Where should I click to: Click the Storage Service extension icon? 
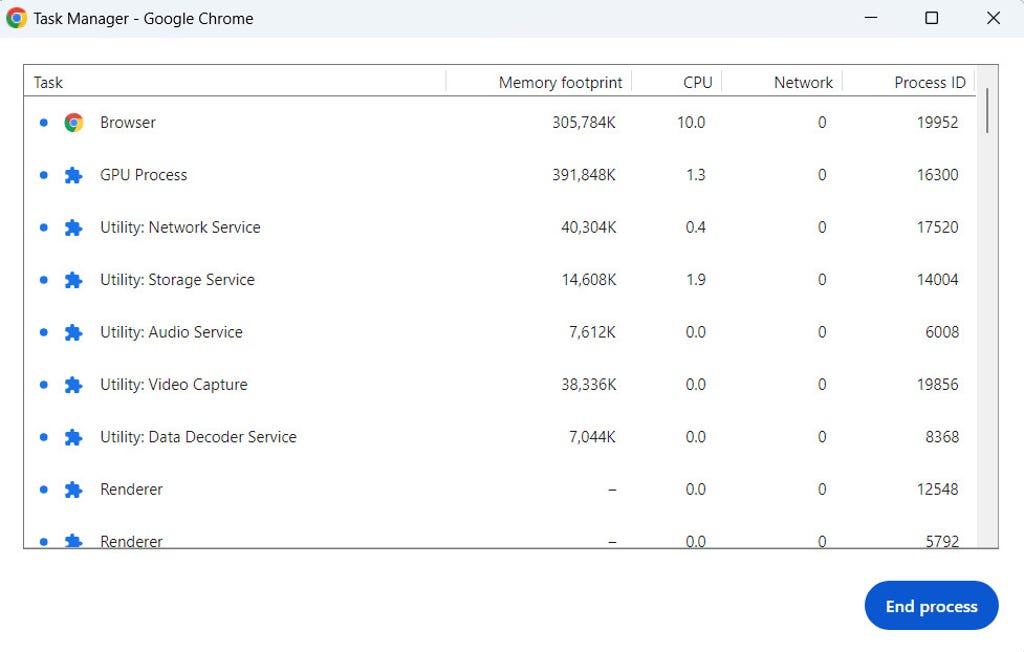(x=73, y=280)
